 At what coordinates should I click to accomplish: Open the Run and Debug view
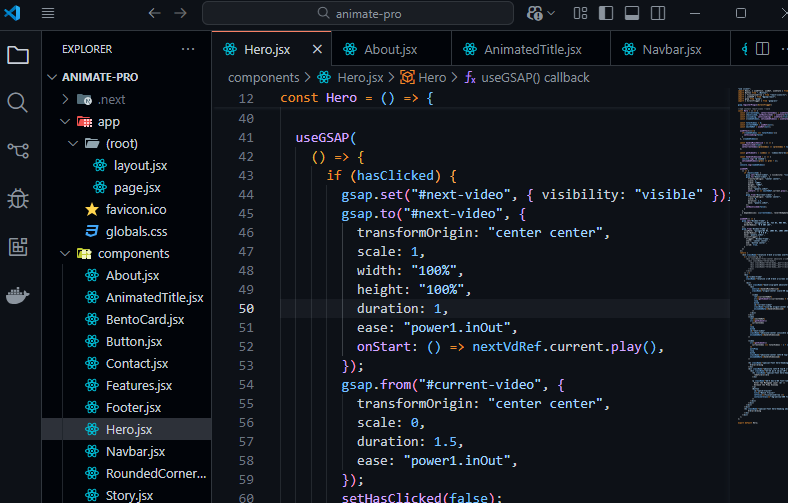point(18,199)
